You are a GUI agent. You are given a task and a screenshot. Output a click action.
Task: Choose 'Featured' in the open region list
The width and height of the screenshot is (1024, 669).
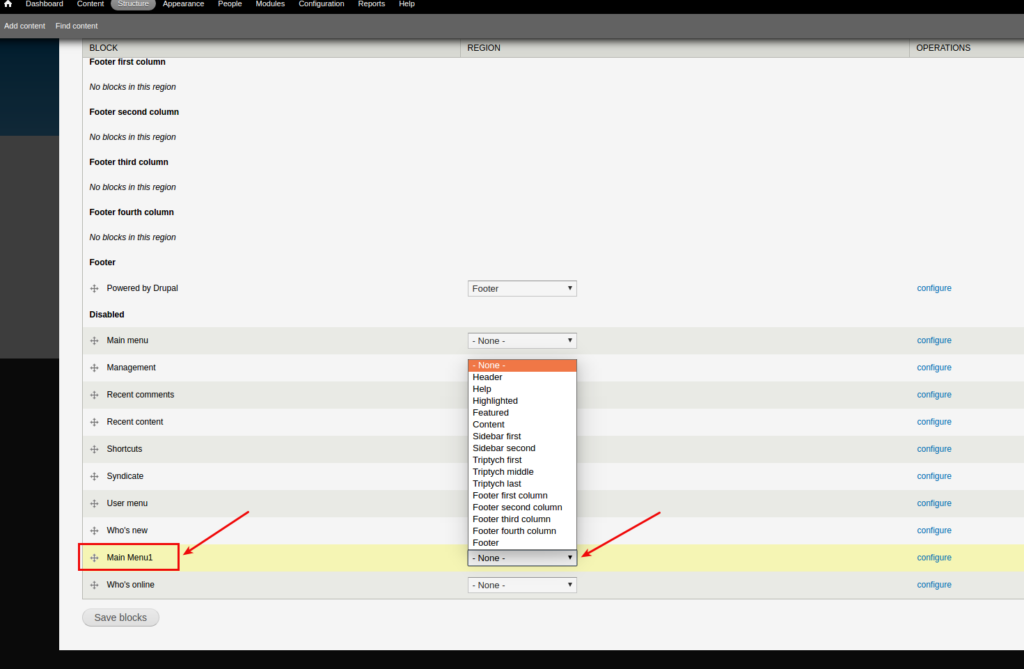click(522, 412)
